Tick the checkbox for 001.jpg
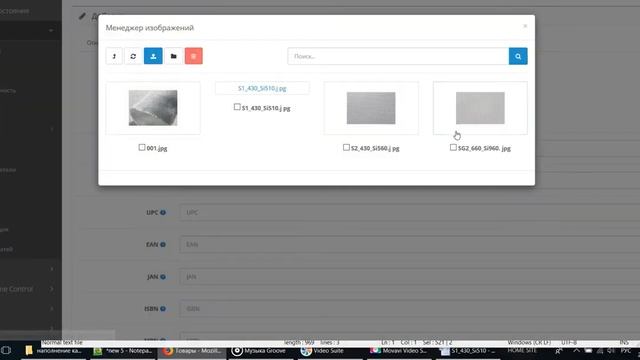The width and height of the screenshot is (640, 360). [142, 147]
